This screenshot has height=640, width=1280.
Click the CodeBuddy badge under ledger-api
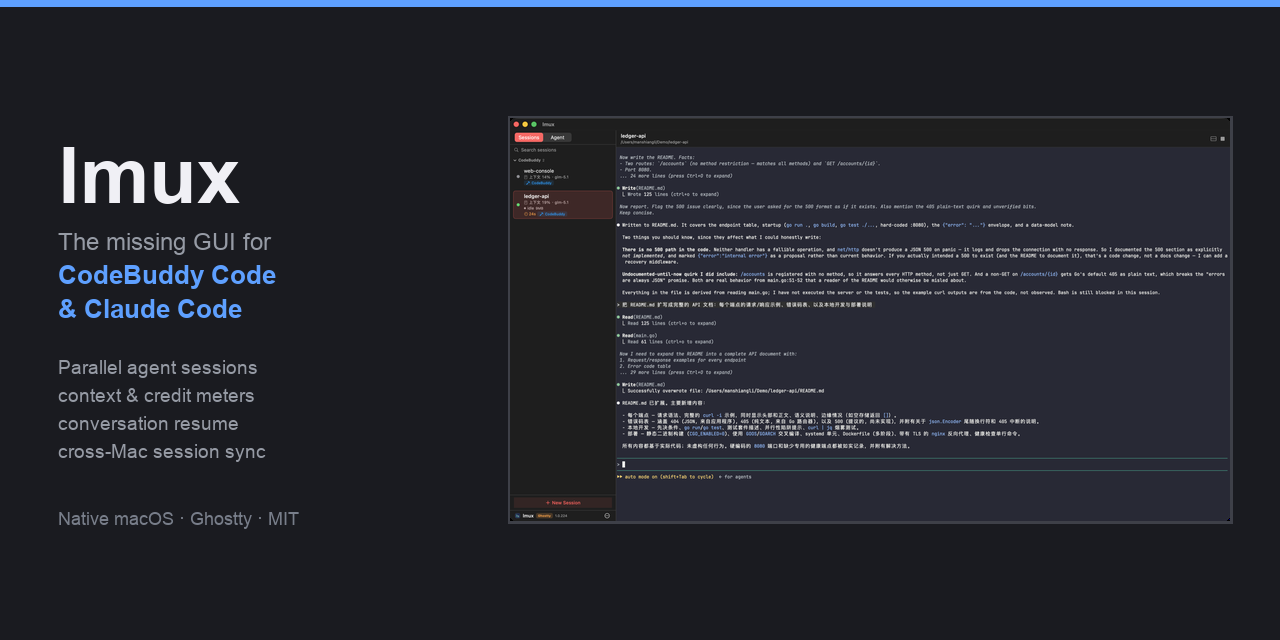552,214
